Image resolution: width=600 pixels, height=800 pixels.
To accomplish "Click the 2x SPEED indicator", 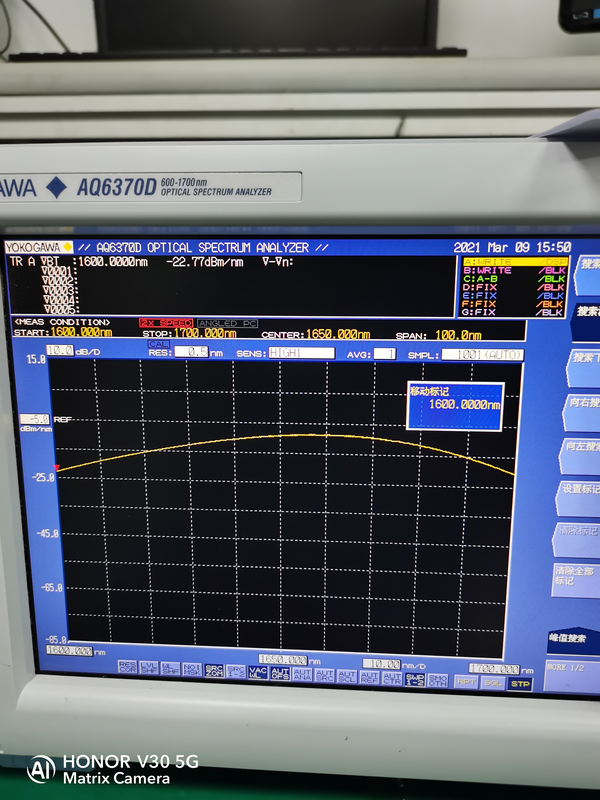I will [x=166, y=323].
